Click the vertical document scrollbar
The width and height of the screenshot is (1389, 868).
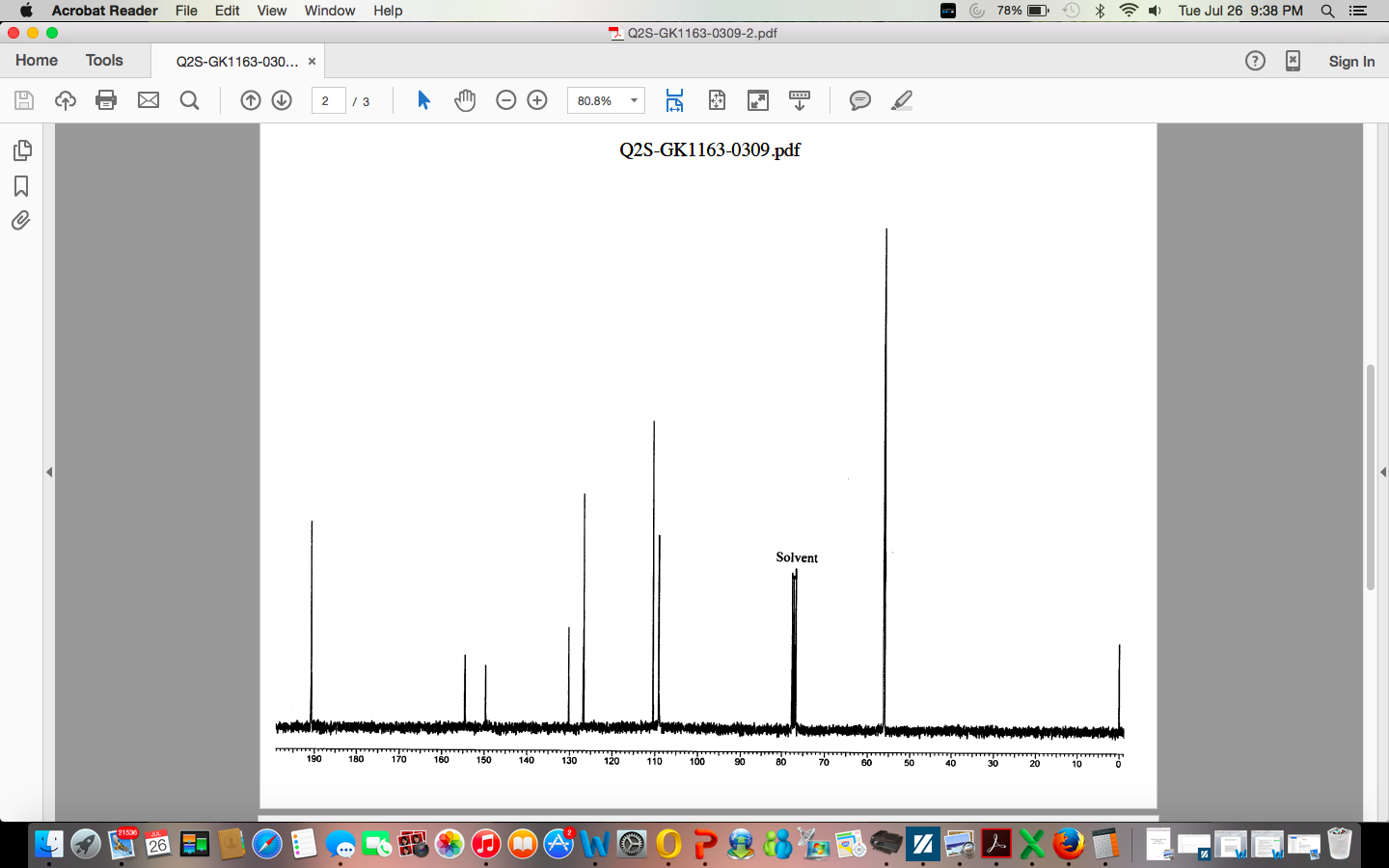click(x=1370, y=476)
